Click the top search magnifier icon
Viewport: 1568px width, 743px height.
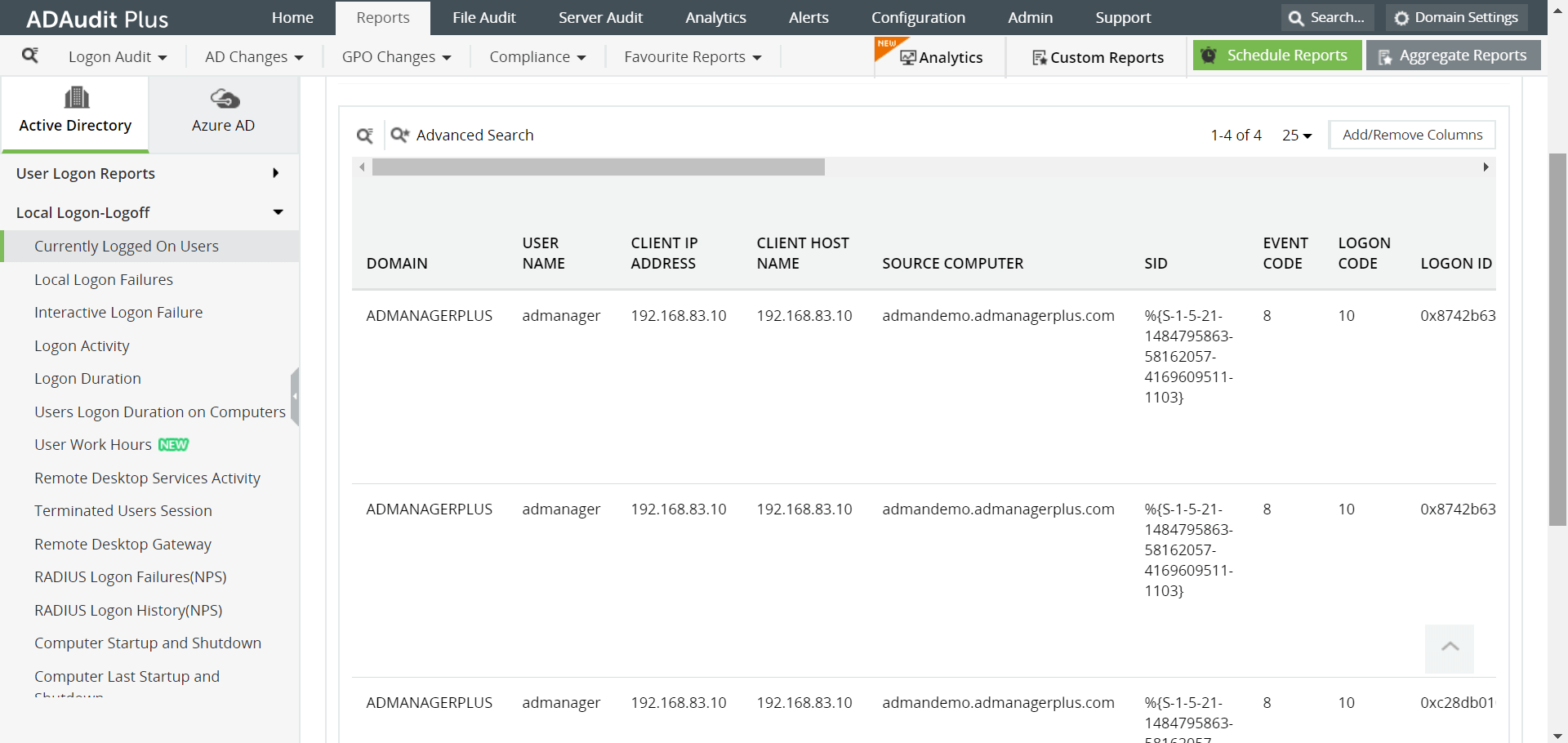[1296, 18]
